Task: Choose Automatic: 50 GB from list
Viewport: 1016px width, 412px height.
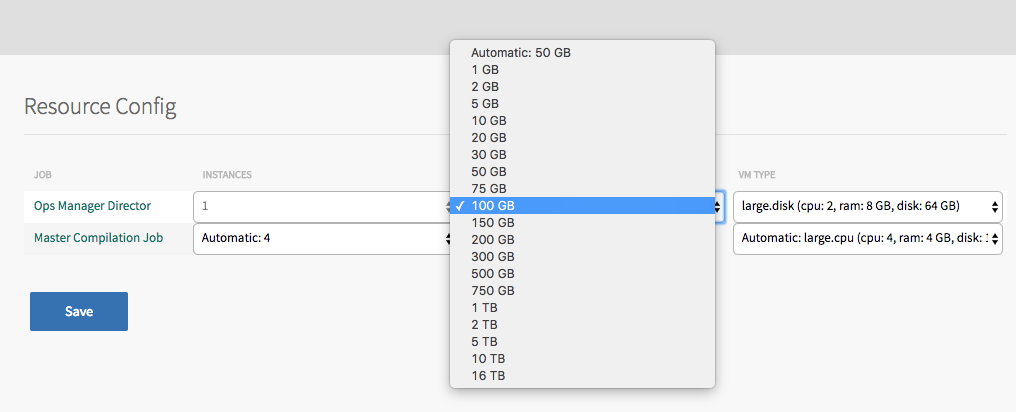Action: (x=520, y=53)
